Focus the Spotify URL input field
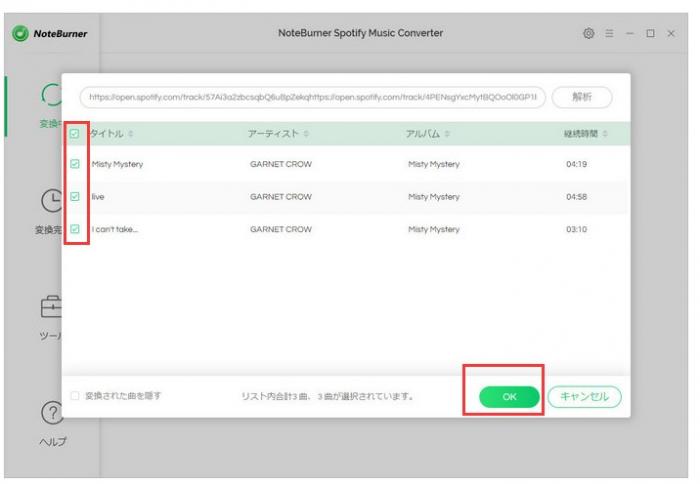 [x=312, y=97]
